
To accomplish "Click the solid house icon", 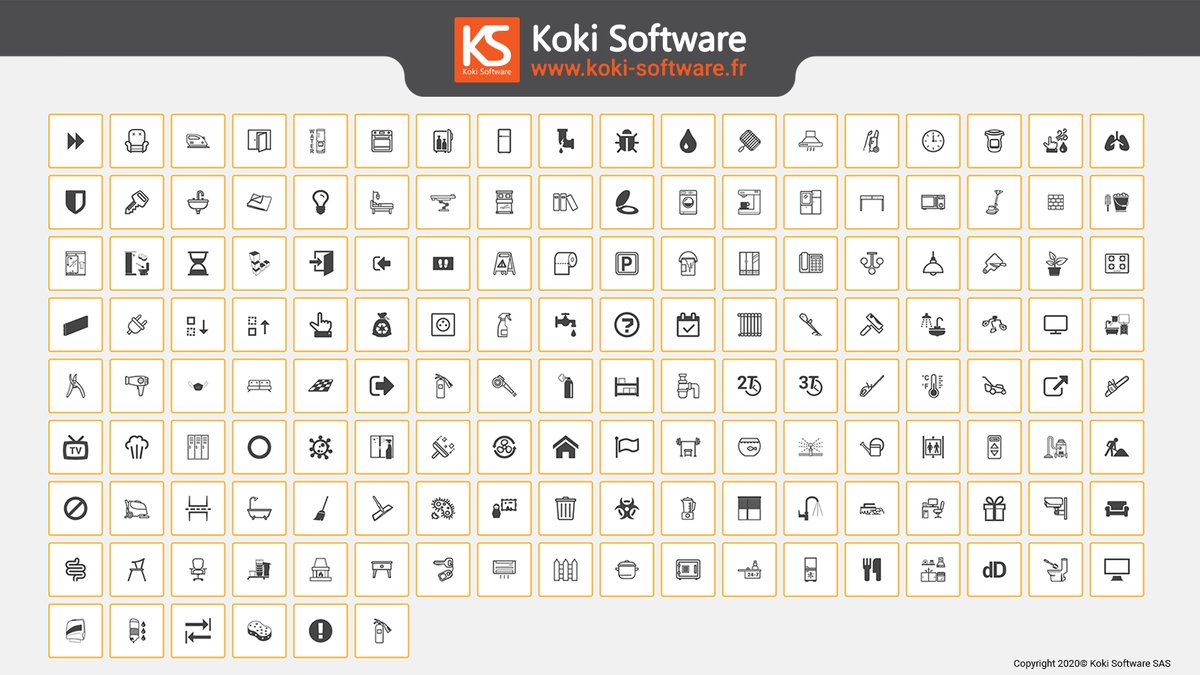I will click(566, 447).
